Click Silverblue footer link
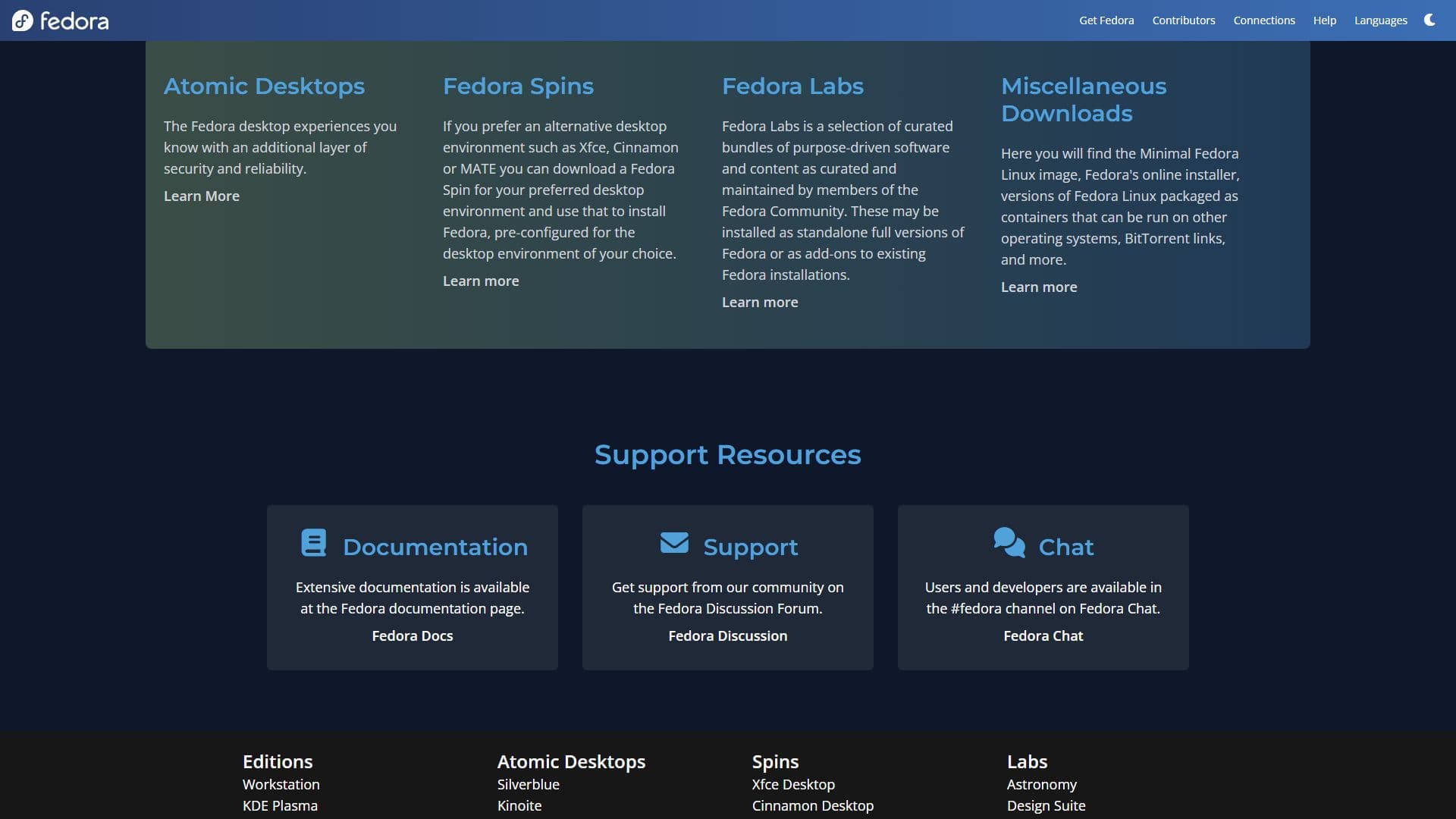Viewport: 1456px width, 819px height. (x=529, y=784)
